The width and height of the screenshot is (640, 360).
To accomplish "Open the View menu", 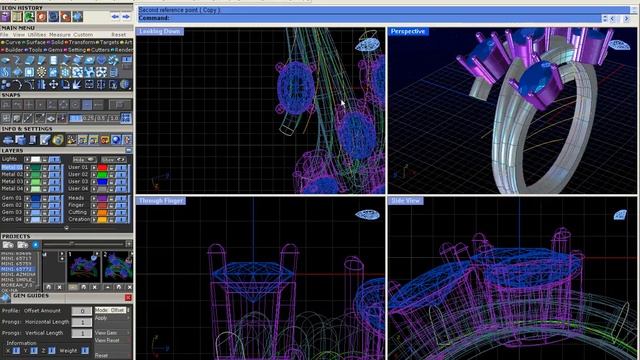I will click(x=19, y=35).
